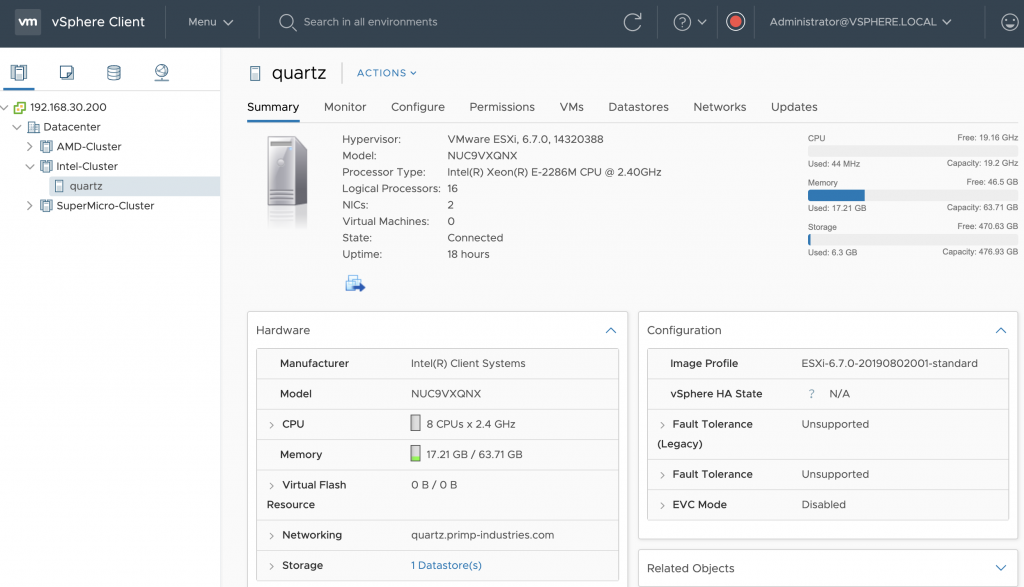1024x587 pixels.
Task: Collapse the Configuration panel
Action: click(x=1000, y=330)
